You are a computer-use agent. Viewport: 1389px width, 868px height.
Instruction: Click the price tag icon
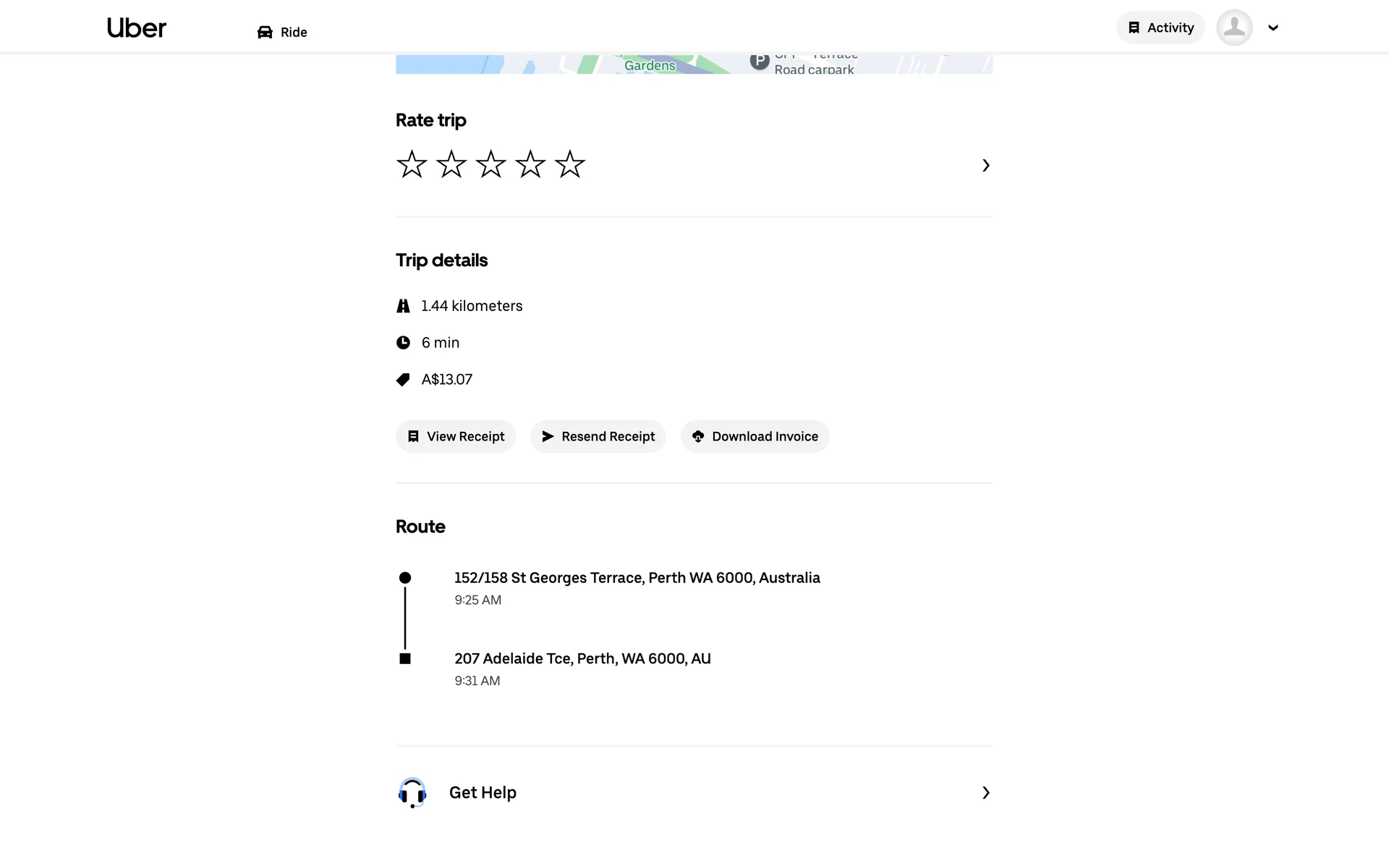pyautogui.click(x=403, y=380)
